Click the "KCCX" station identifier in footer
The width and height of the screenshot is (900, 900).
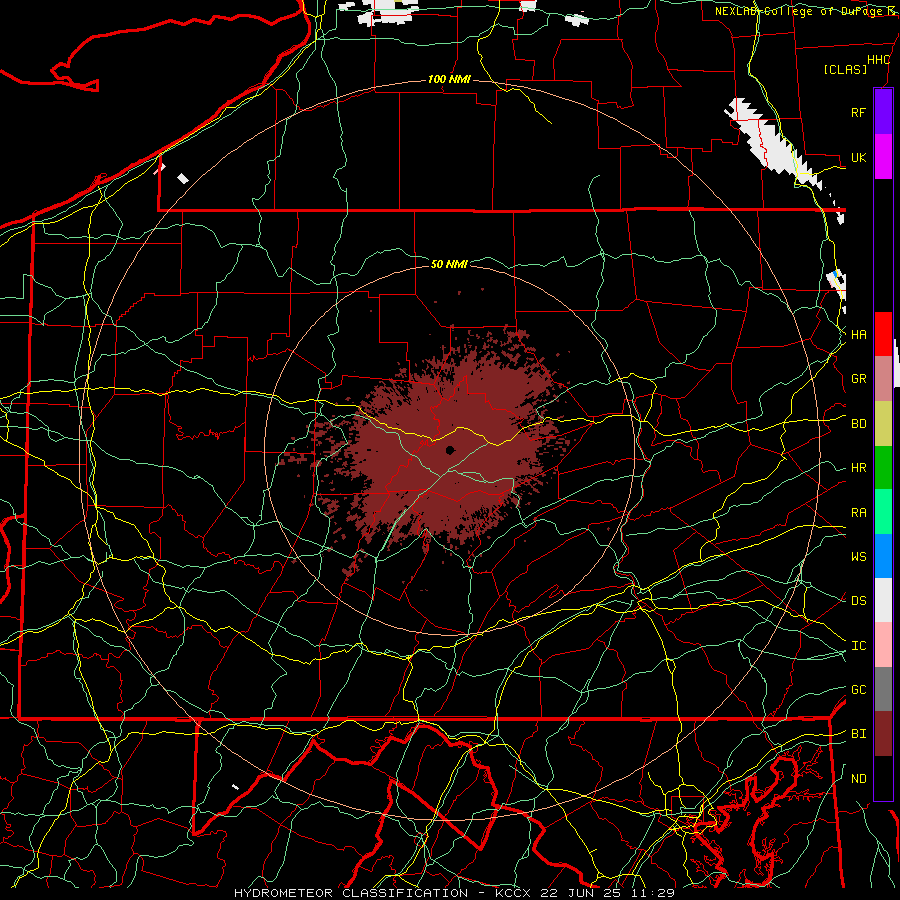coord(513,893)
